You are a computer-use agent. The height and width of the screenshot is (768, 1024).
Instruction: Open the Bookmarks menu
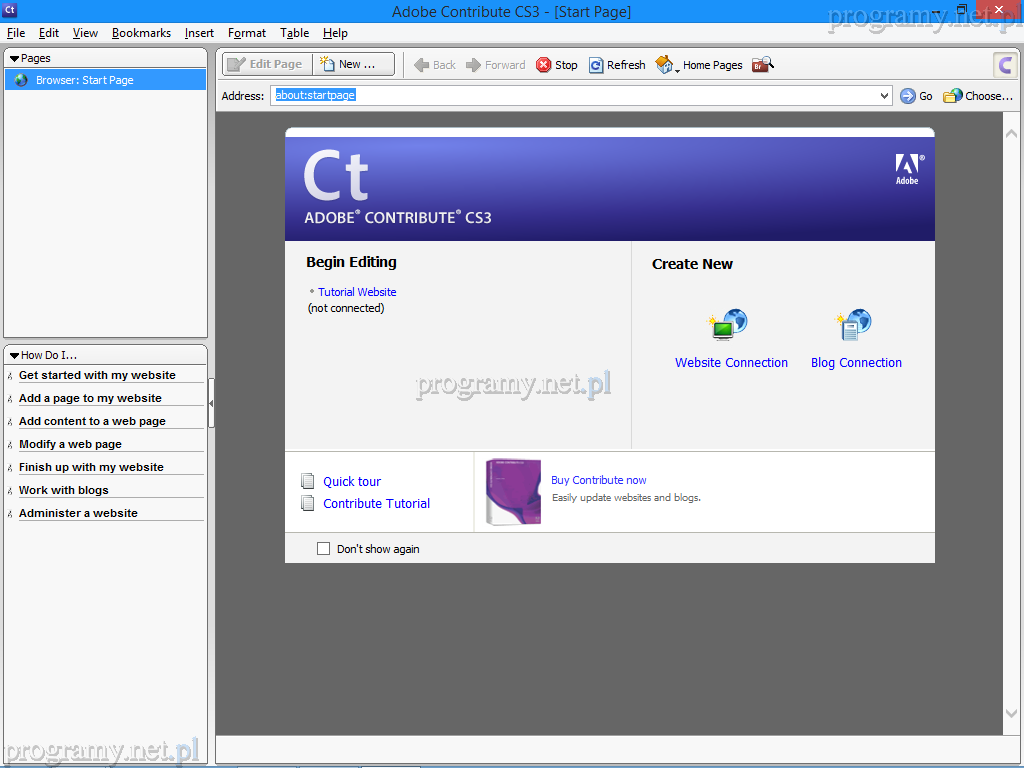[x=141, y=33]
